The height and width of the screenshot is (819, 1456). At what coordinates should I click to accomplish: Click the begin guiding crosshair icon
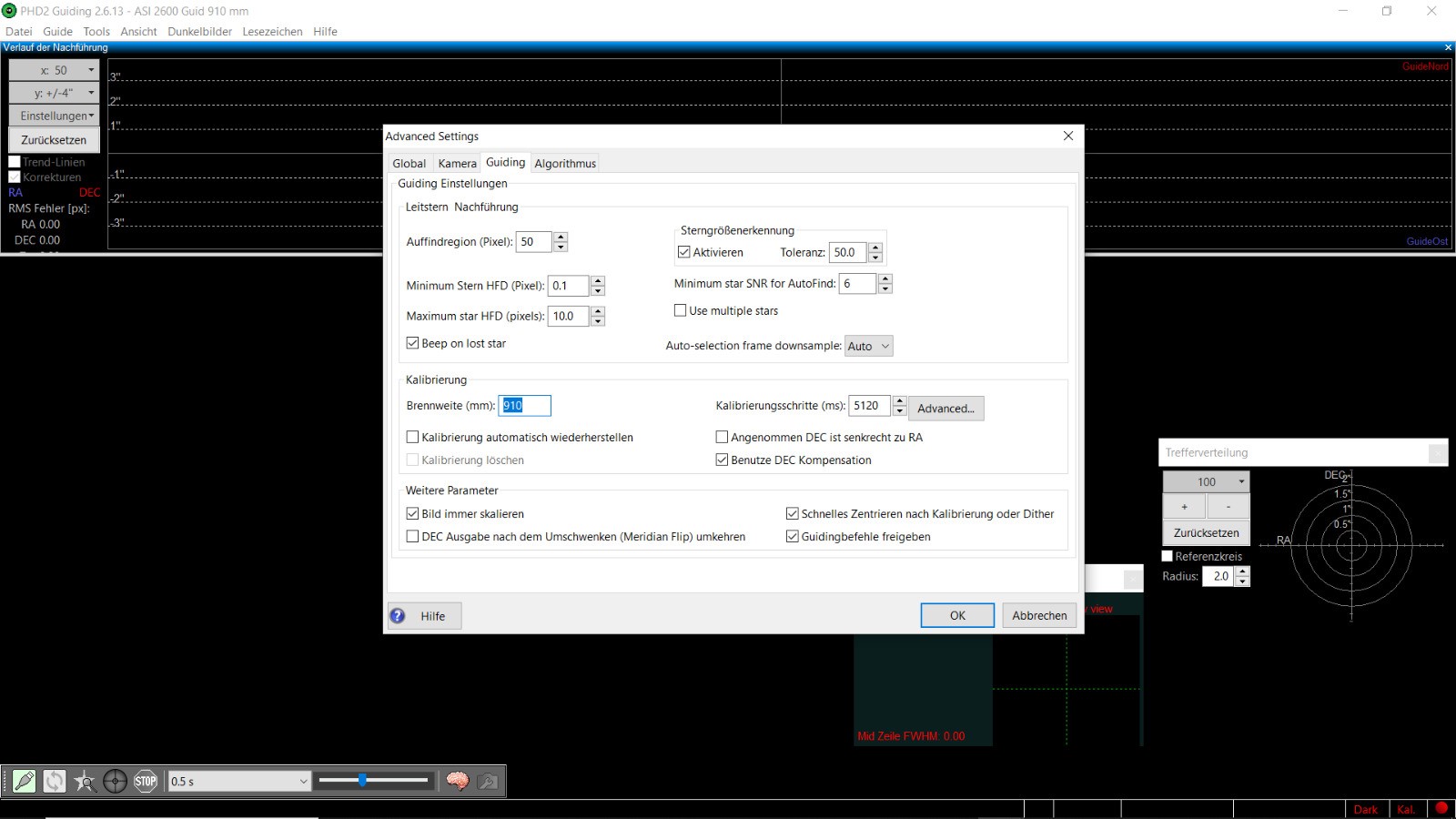115,781
